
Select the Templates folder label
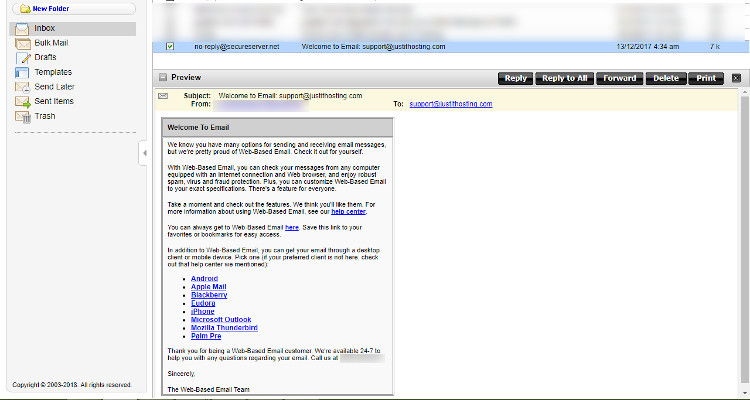click(53, 72)
